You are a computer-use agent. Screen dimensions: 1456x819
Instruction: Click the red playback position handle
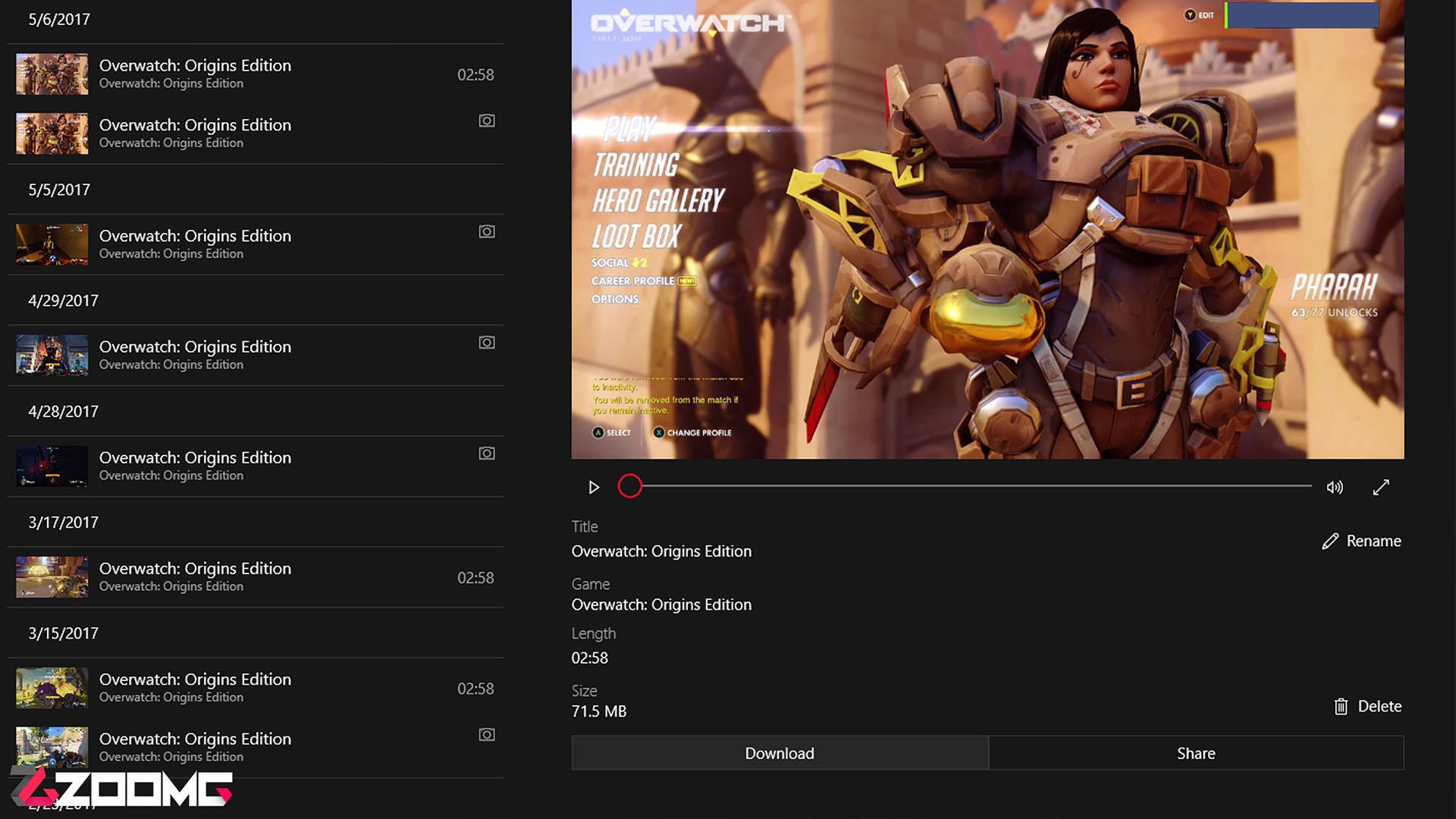pyautogui.click(x=629, y=486)
